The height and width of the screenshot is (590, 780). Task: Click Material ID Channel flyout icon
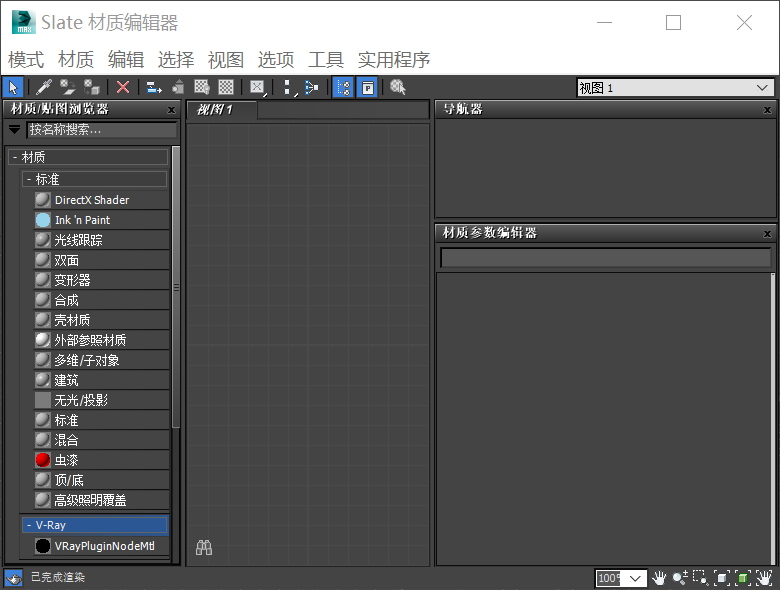click(x=258, y=88)
